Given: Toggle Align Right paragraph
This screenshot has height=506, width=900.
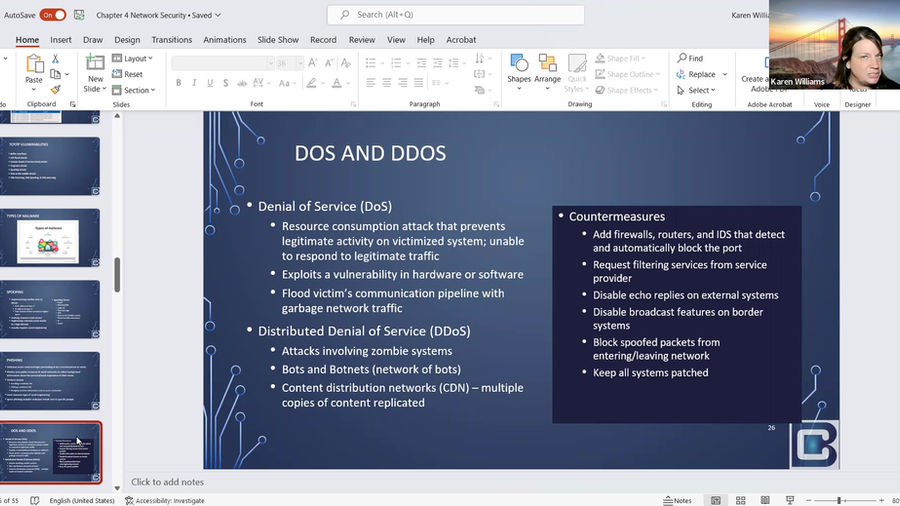Looking at the screenshot, I should click(x=403, y=83).
